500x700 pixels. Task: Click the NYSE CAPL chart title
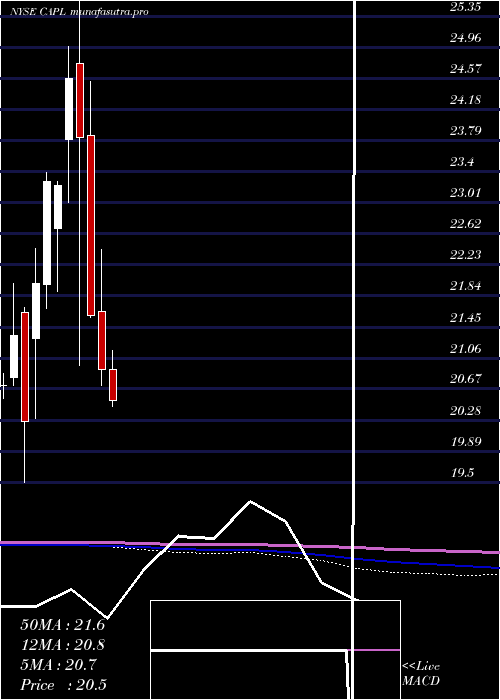tap(80, 12)
